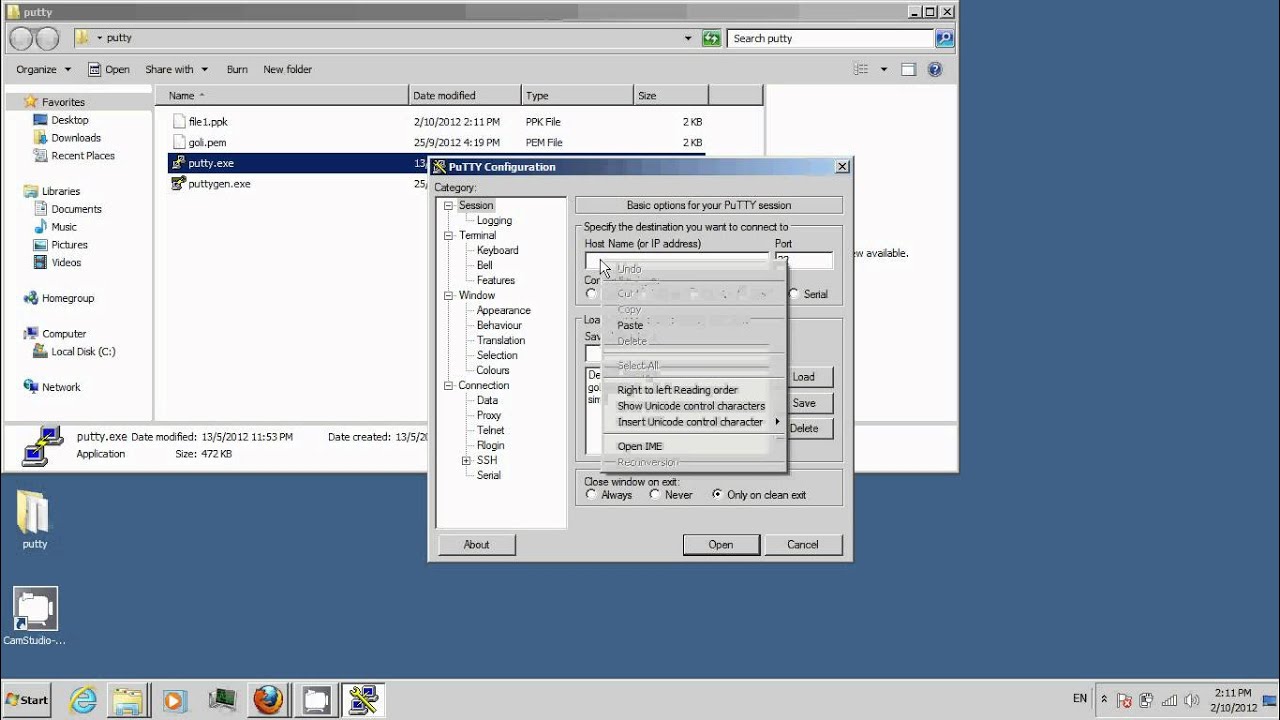This screenshot has width=1280, height=720.
Task: Click Burn in the Explorer toolbar
Action: pos(237,69)
